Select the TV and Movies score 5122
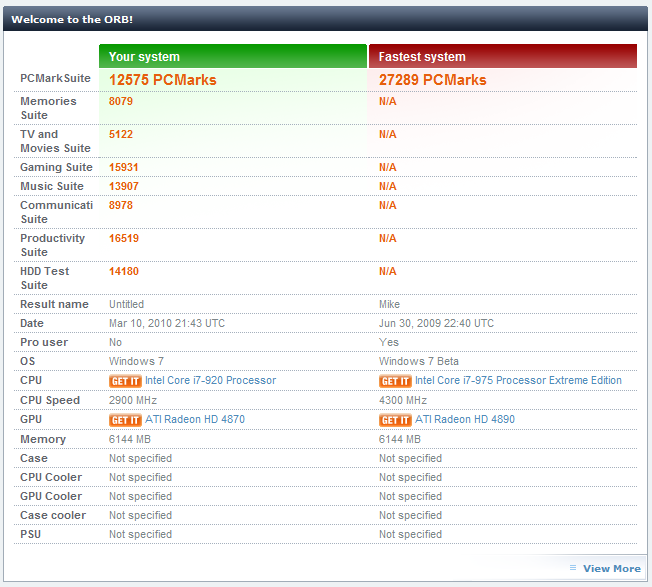Viewport: 652px width, 587px height. point(121,134)
